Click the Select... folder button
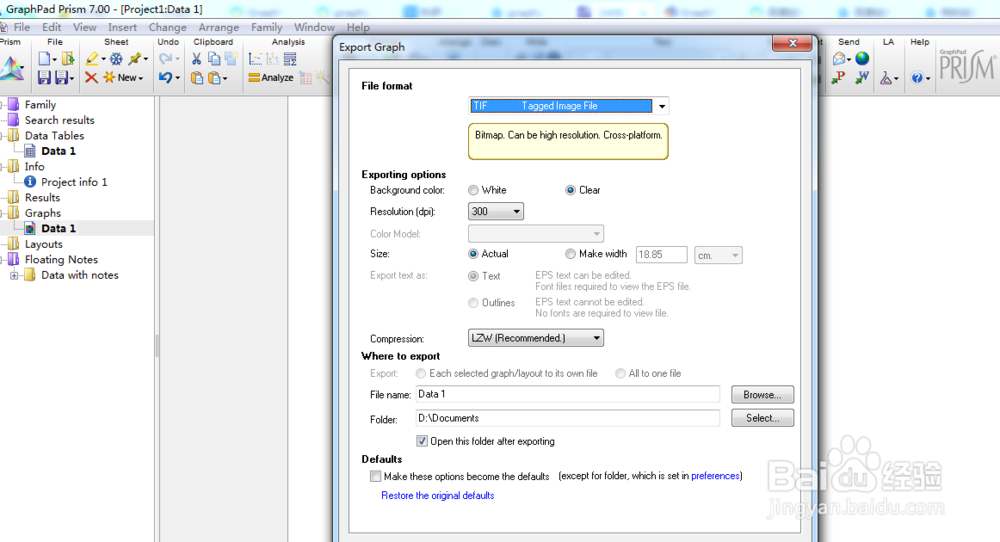This screenshot has height=542, width=1000. 762,418
